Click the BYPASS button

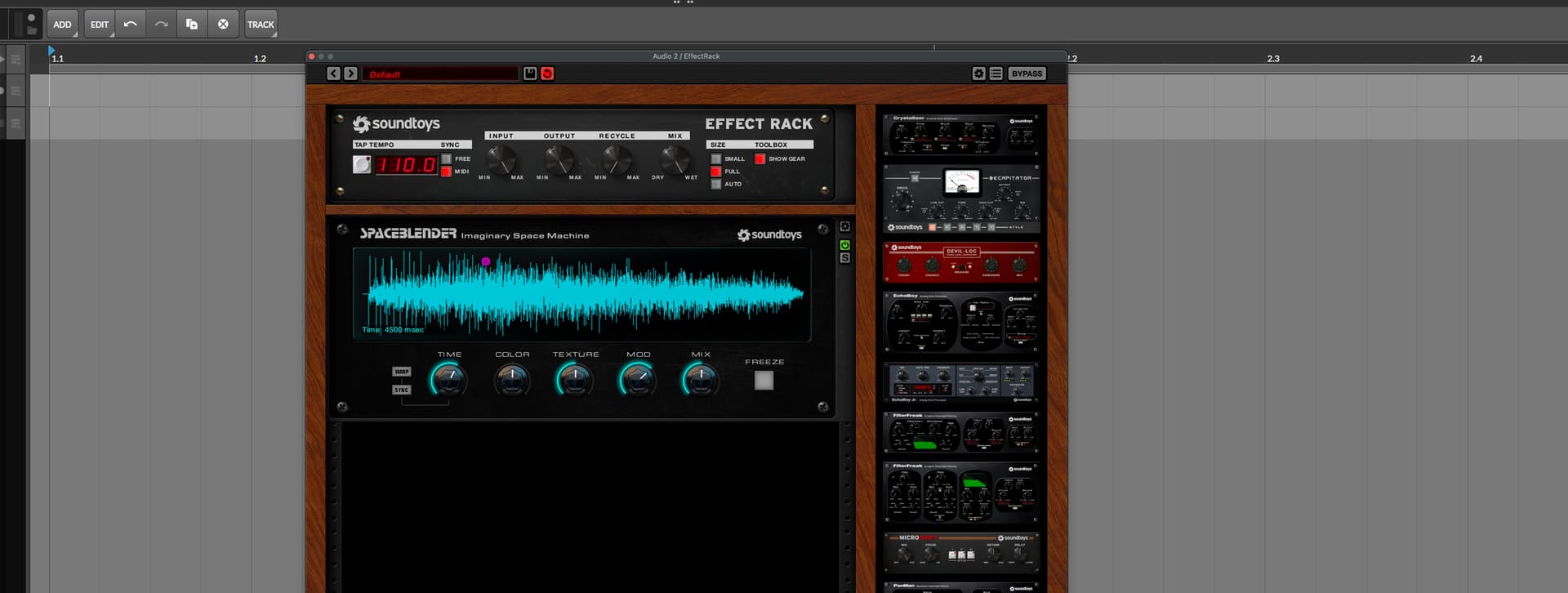[x=1027, y=74]
